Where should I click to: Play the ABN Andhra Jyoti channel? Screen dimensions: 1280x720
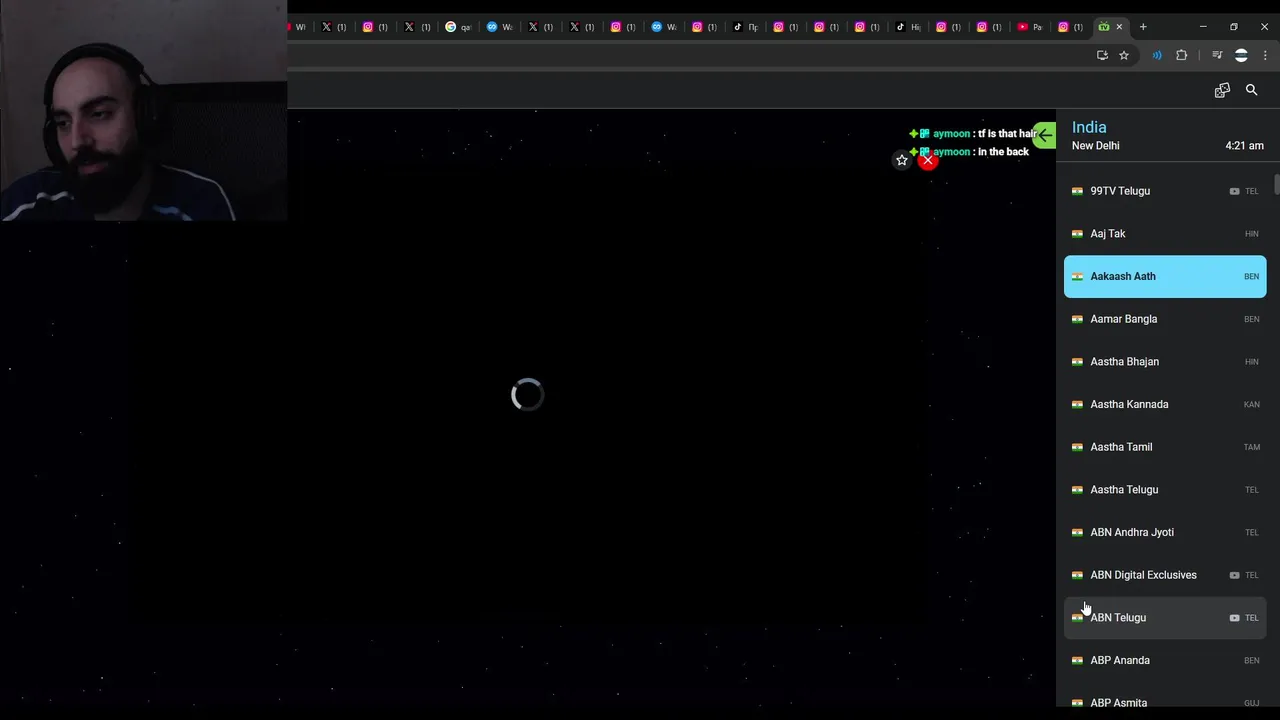pyautogui.click(x=1165, y=532)
